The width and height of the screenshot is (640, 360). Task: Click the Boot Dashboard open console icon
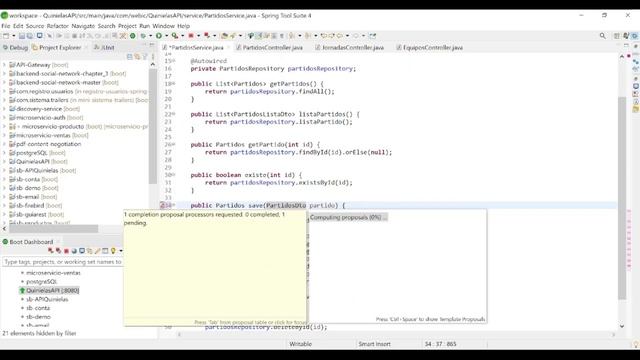[82, 251]
